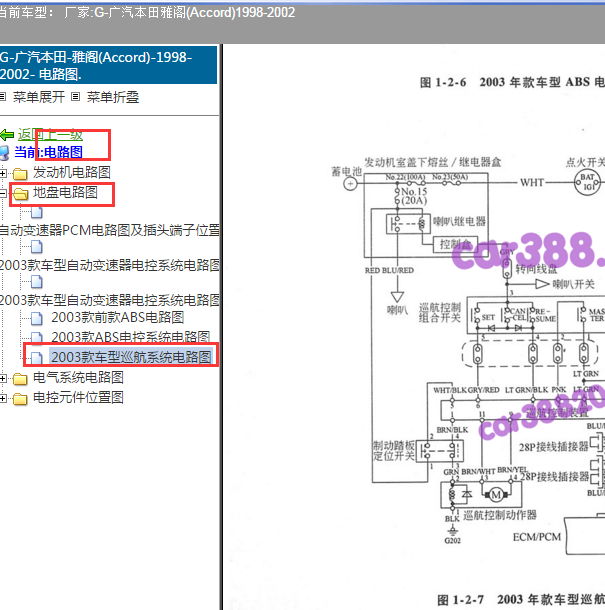
Task: Click the 喇叭继电器 label in diagram
Action: click(x=459, y=222)
